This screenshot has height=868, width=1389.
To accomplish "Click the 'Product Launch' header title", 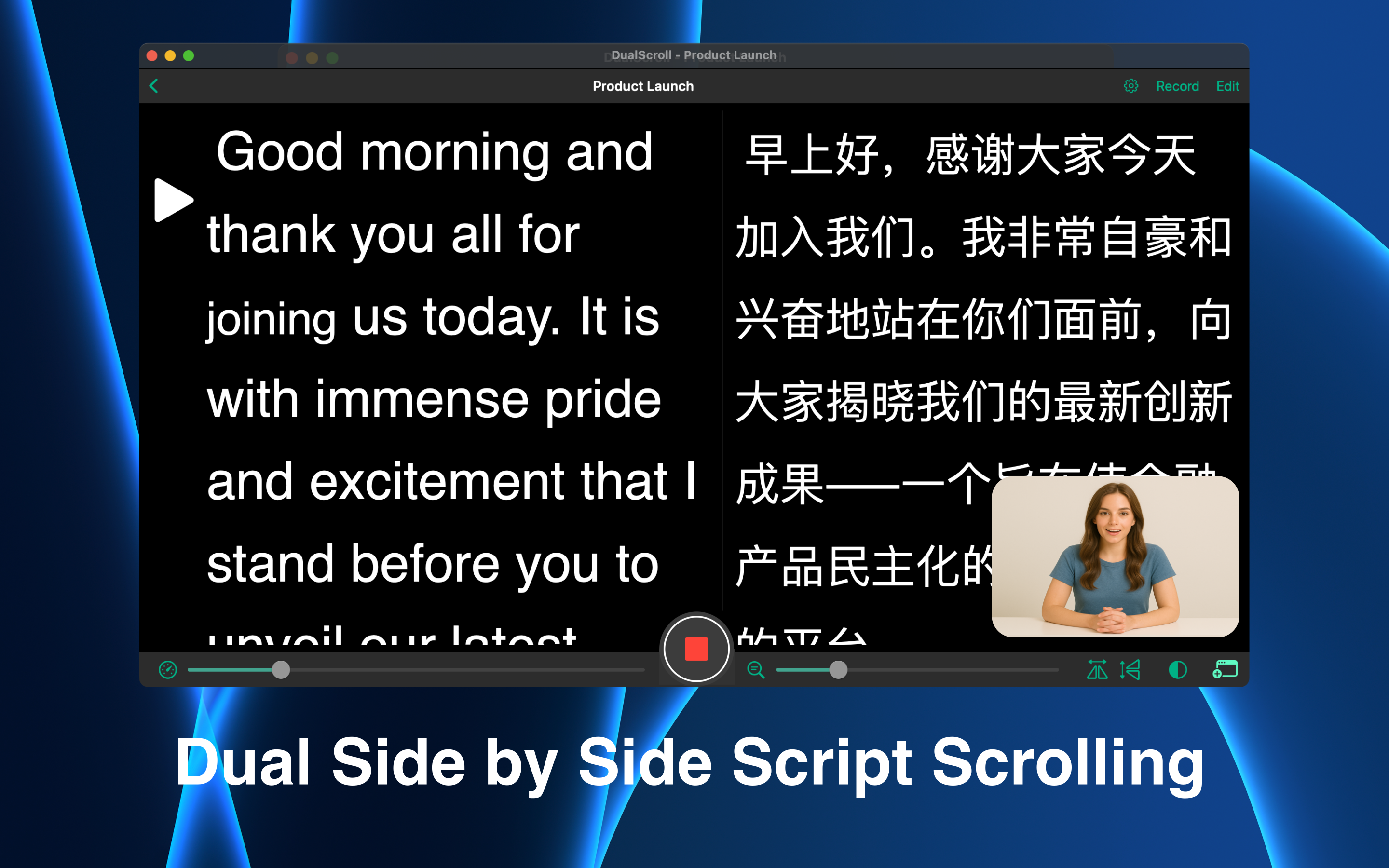I will tap(643, 86).
